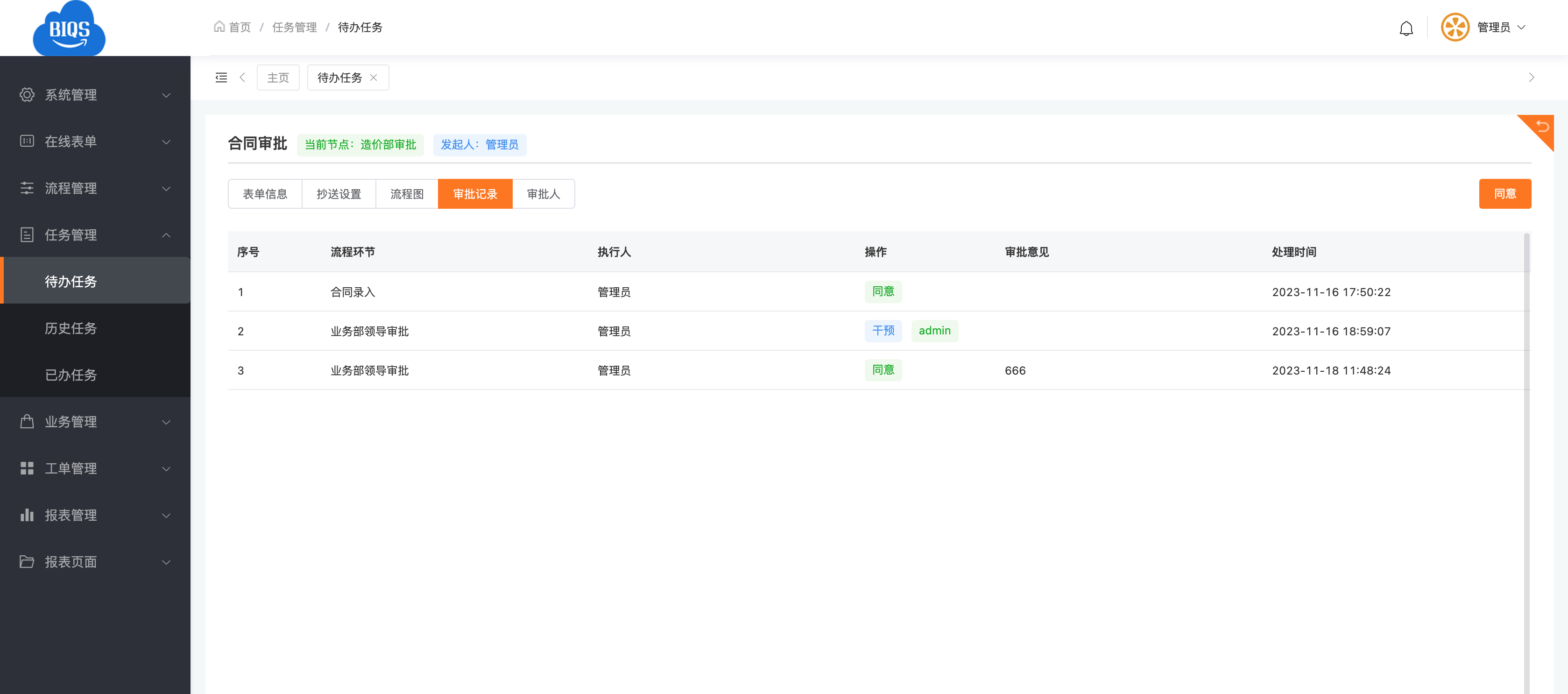Image resolution: width=1568 pixels, height=694 pixels.
Task: Collapse the 任务管理 menu chevron
Action: [166, 235]
